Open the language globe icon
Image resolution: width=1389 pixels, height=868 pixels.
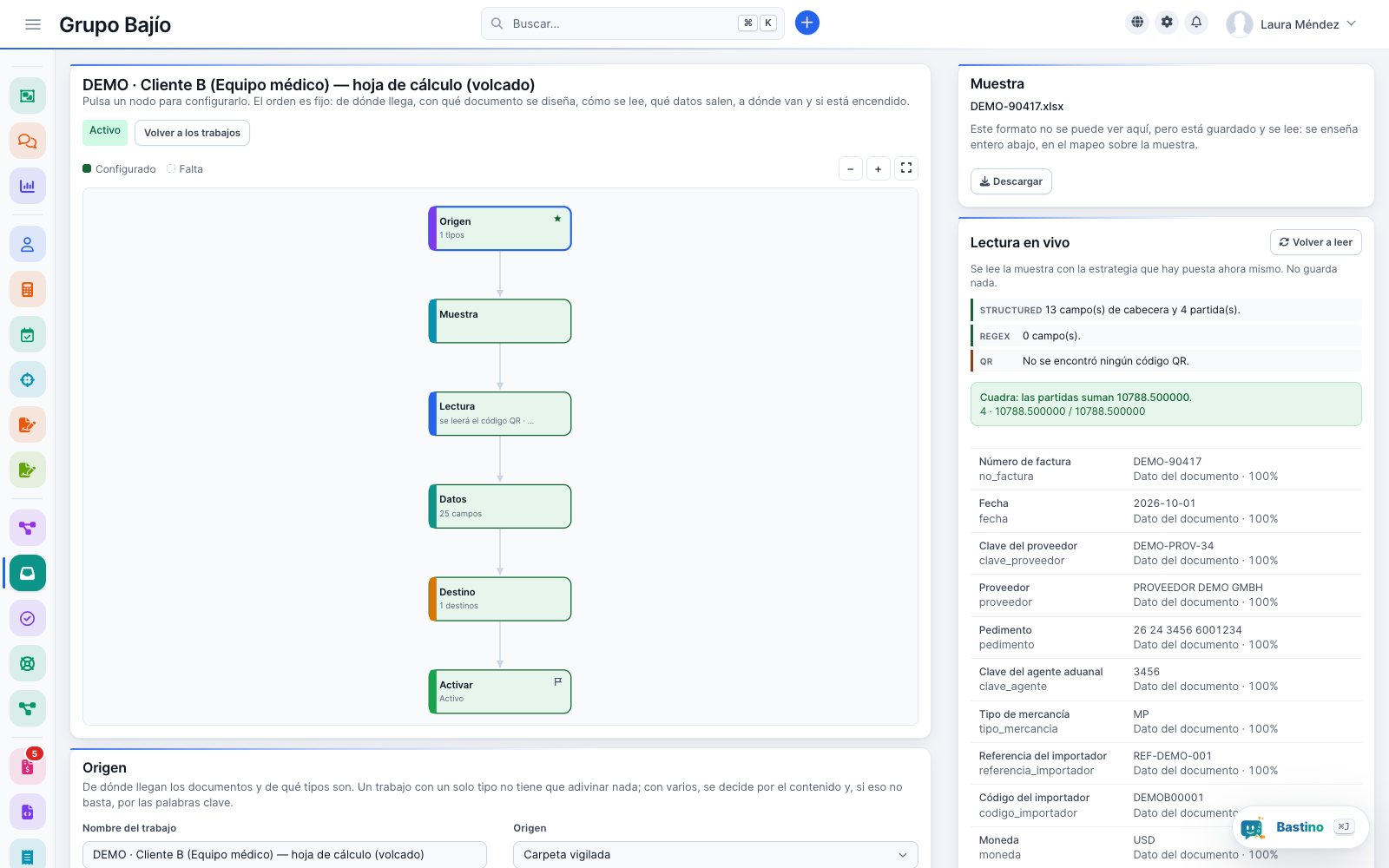(x=1137, y=23)
